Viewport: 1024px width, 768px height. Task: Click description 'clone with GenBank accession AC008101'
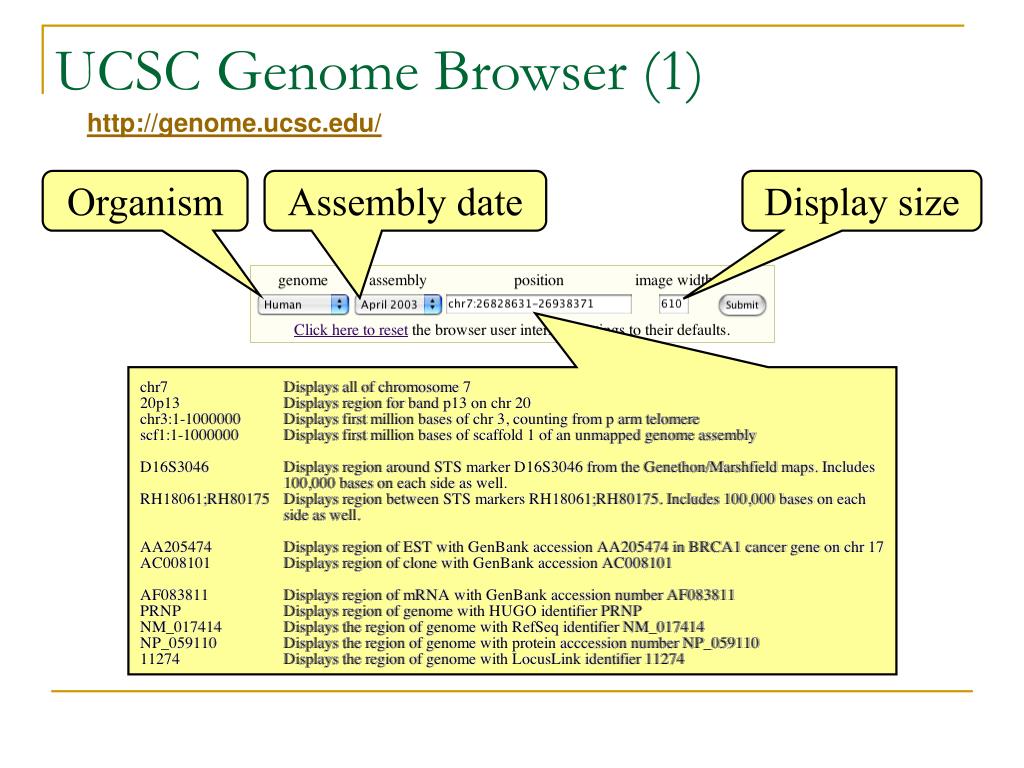pos(477,563)
